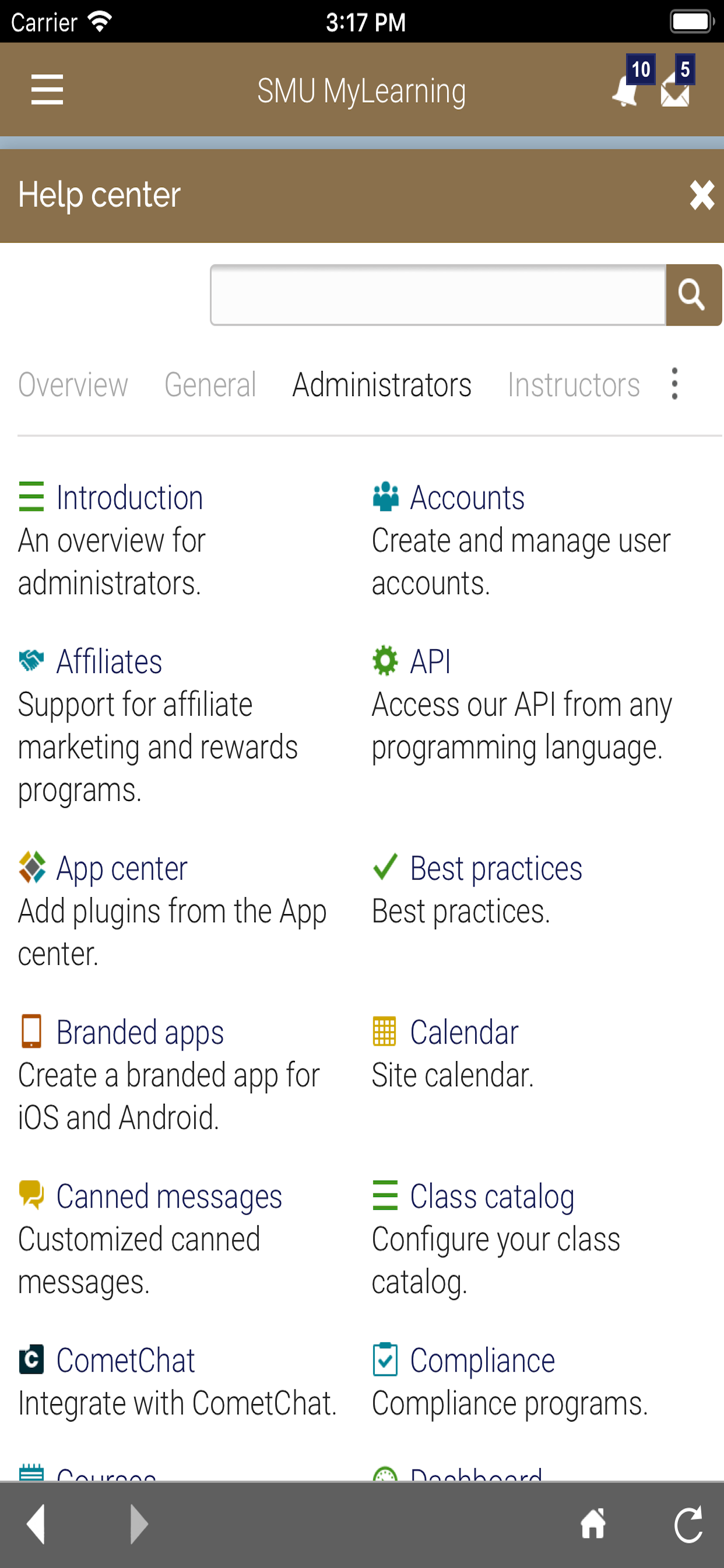This screenshot has width=724, height=1568.
Task: Switch to the Overview tab
Action: click(x=73, y=384)
